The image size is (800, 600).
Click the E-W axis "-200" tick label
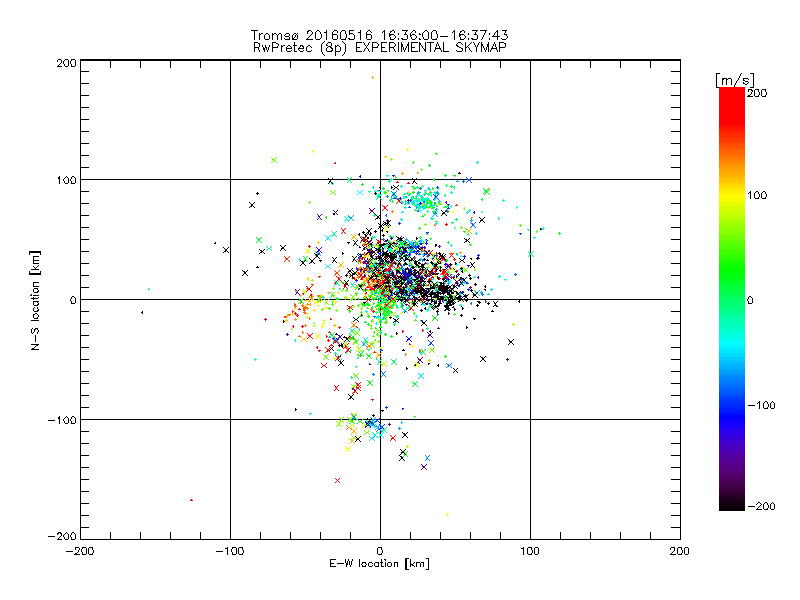click(x=80, y=551)
